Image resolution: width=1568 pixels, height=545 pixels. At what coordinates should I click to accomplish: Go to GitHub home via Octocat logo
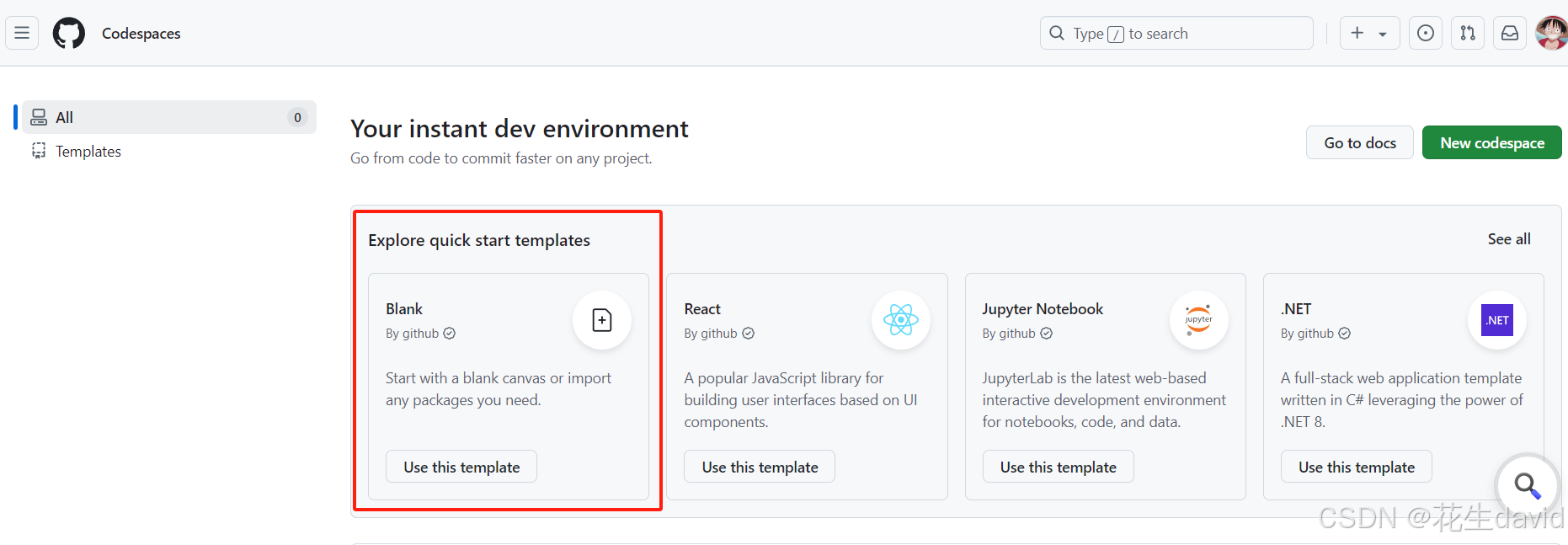tap(69, 33)
